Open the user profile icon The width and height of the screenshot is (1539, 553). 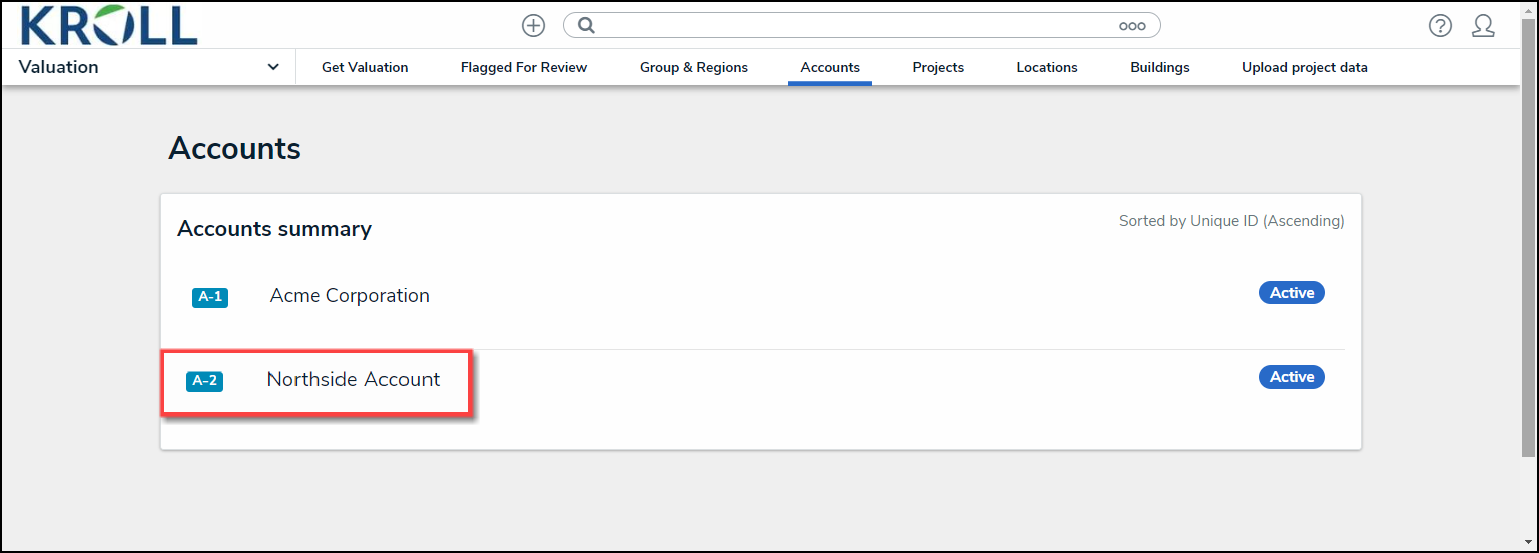click(x=1483, y=26)
